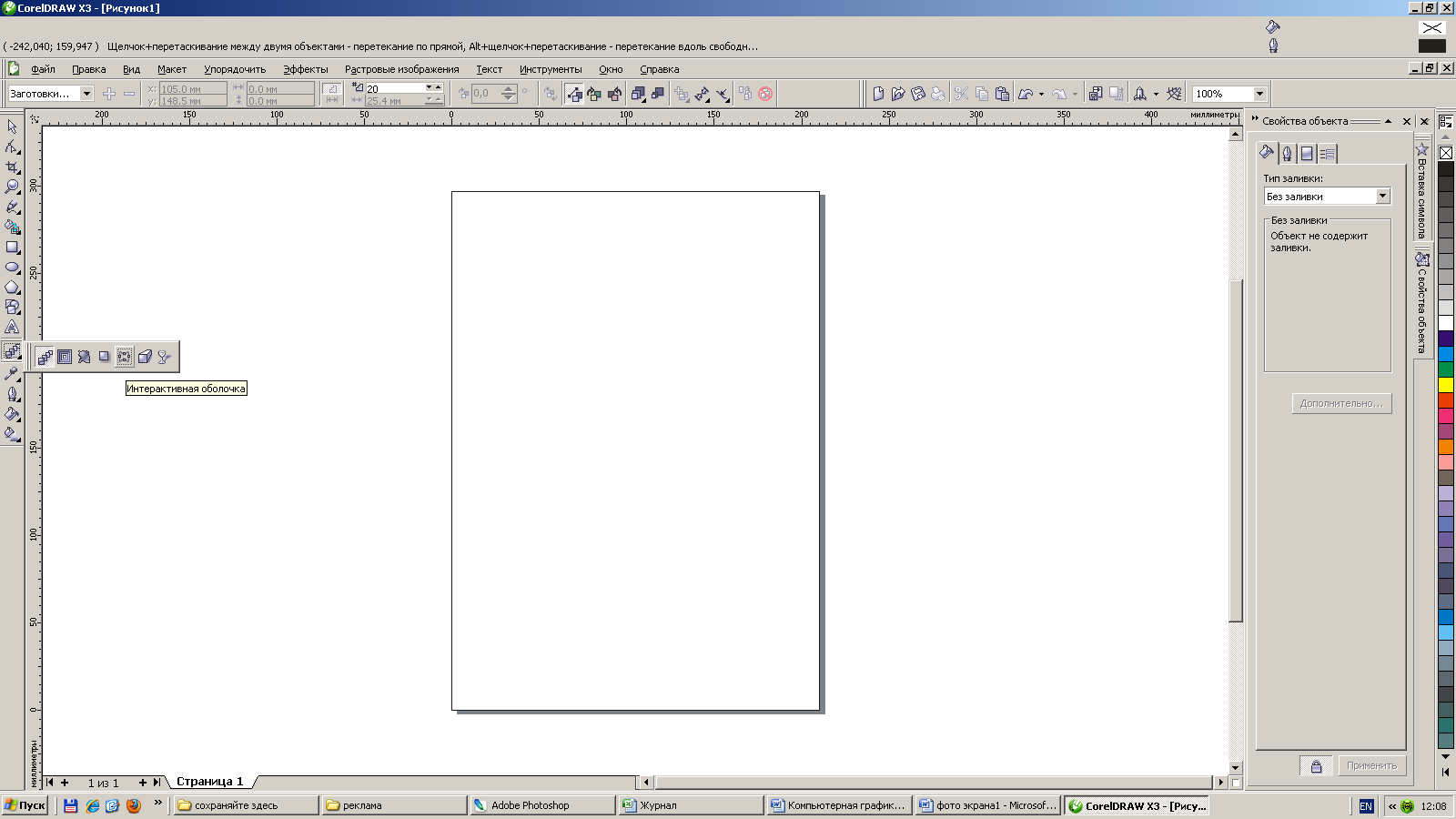
Task: Click the Paste clipboard icon
Action: coord(1002,94)
